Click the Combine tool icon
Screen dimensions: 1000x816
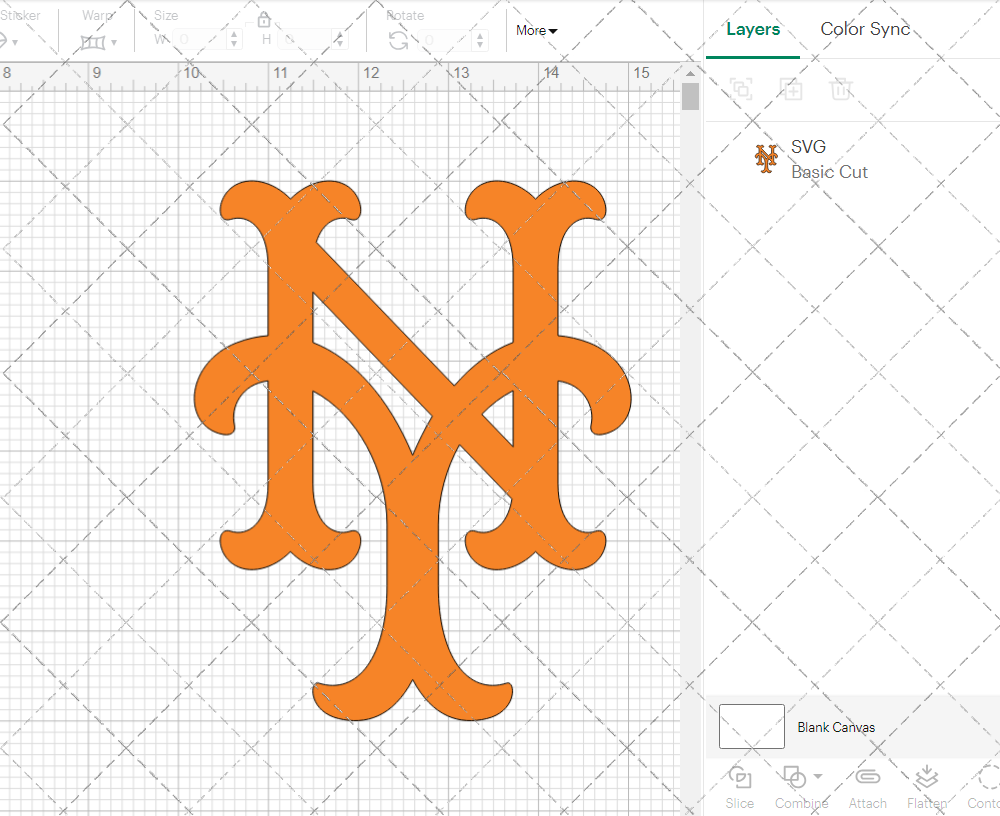pos(793,778)
